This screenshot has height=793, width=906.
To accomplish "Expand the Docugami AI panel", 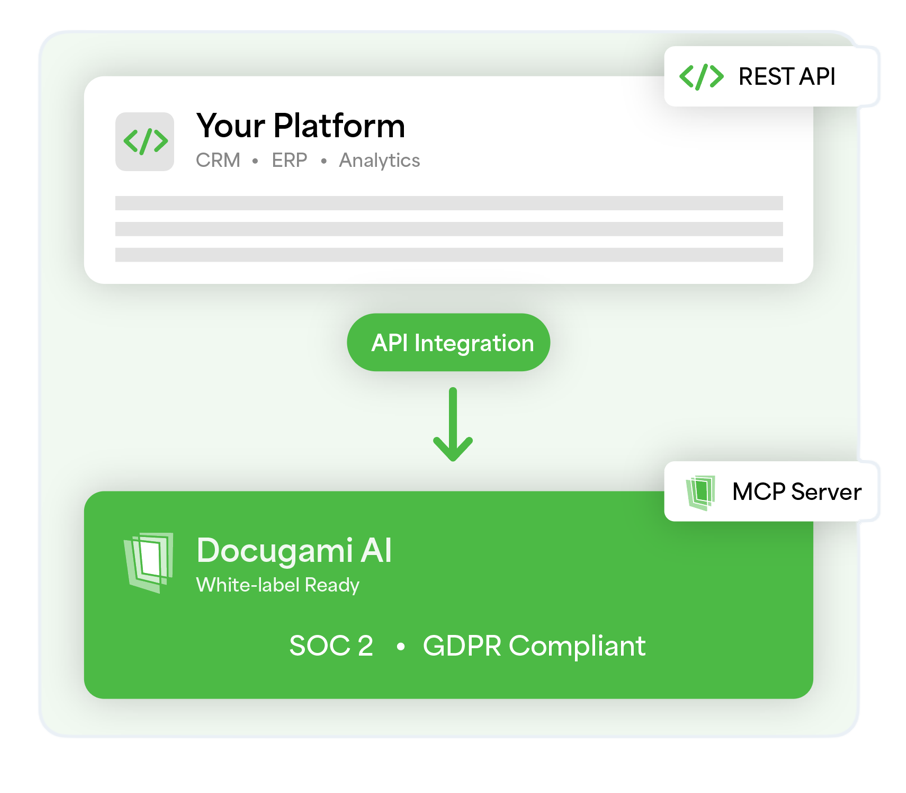I will point(448,595).
